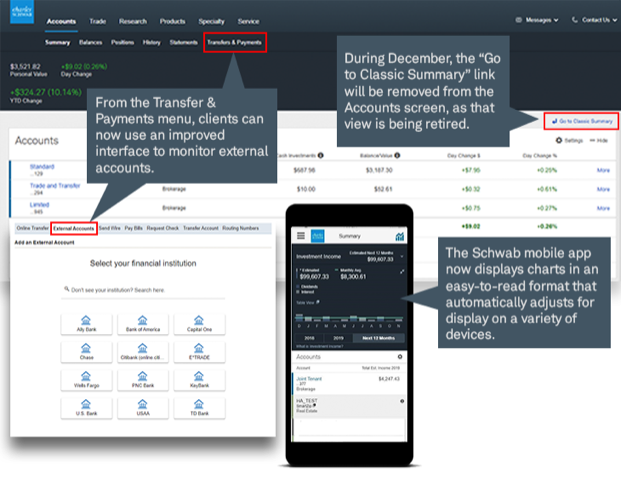
Task: Click the HA_TEST info icon
Action: pyautogui.click(x=402, y=401)
